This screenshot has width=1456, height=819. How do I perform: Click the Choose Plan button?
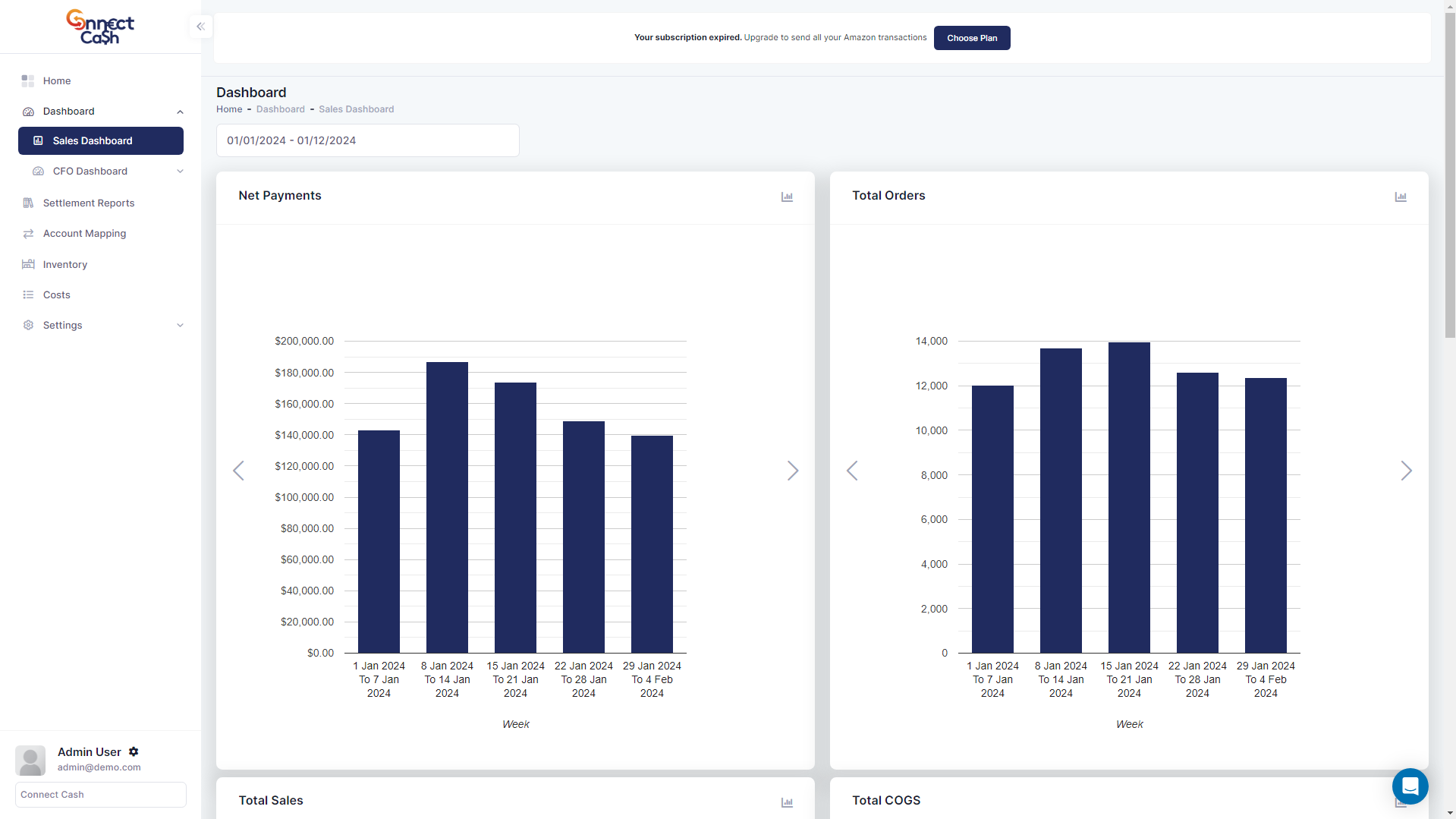pos(971,38)
